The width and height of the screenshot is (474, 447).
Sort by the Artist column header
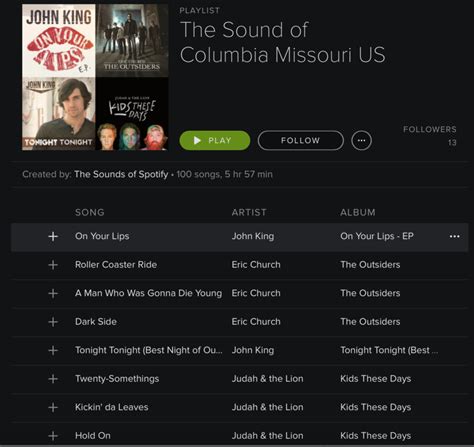click(249, 212)
